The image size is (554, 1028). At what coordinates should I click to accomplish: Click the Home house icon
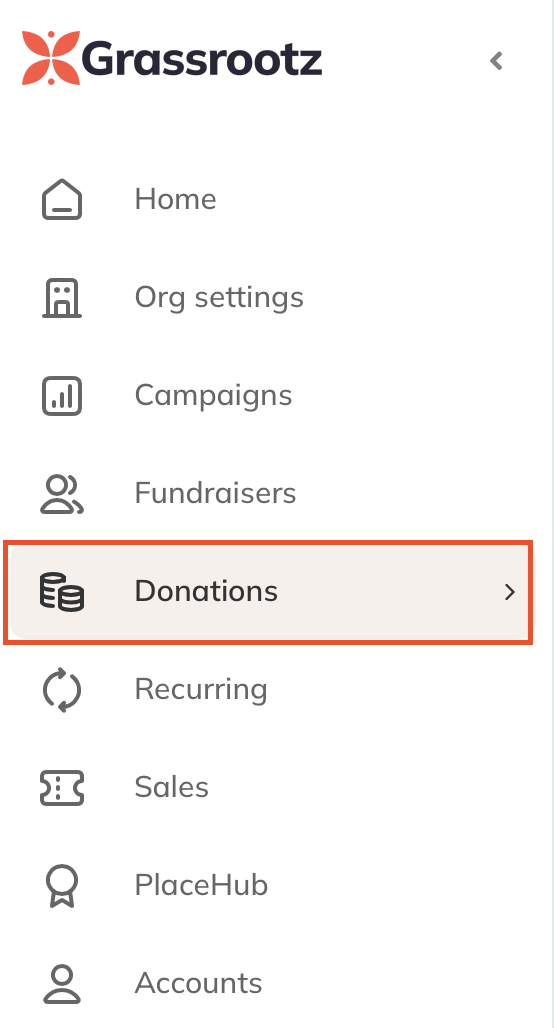(x=62, y=199)
